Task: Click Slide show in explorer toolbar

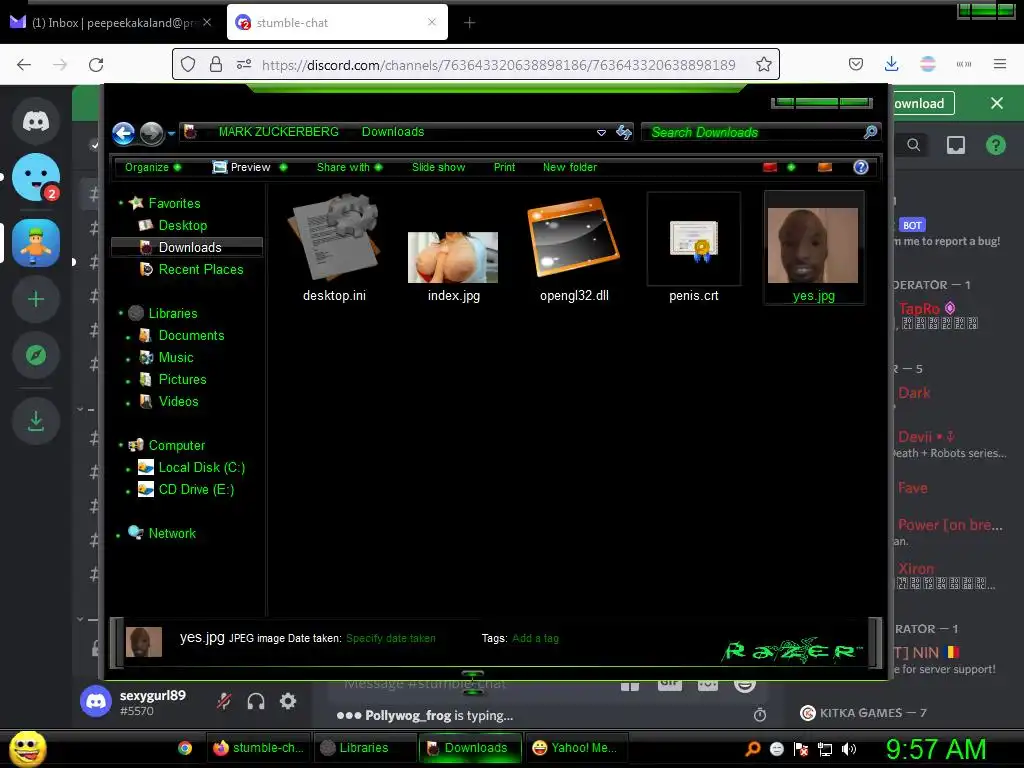Action: click(x=438, y=167)
